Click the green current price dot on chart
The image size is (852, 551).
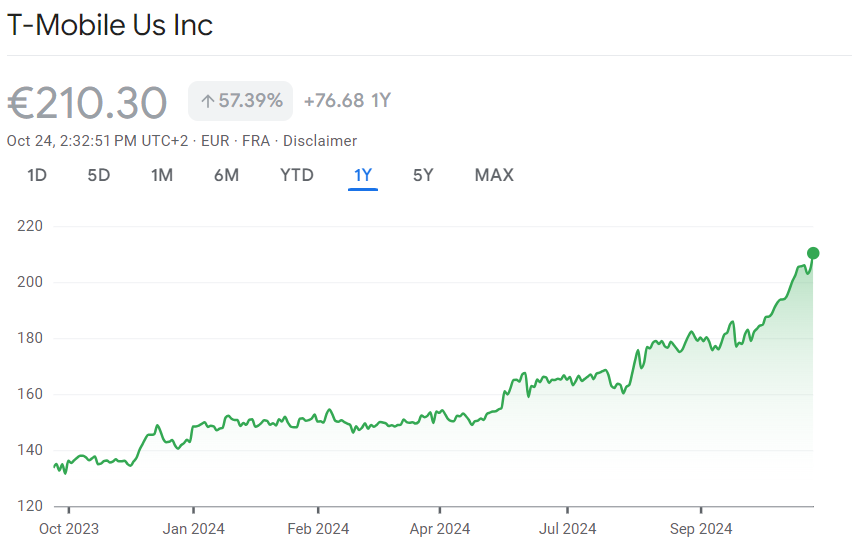tap(813, 253)
